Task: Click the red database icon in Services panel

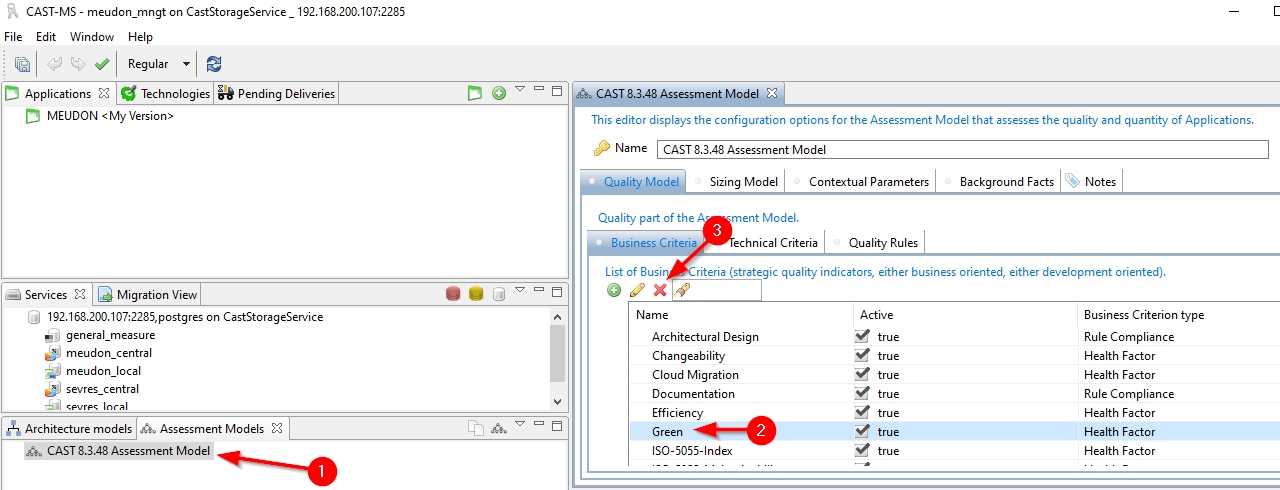Action: coord(453,294)
